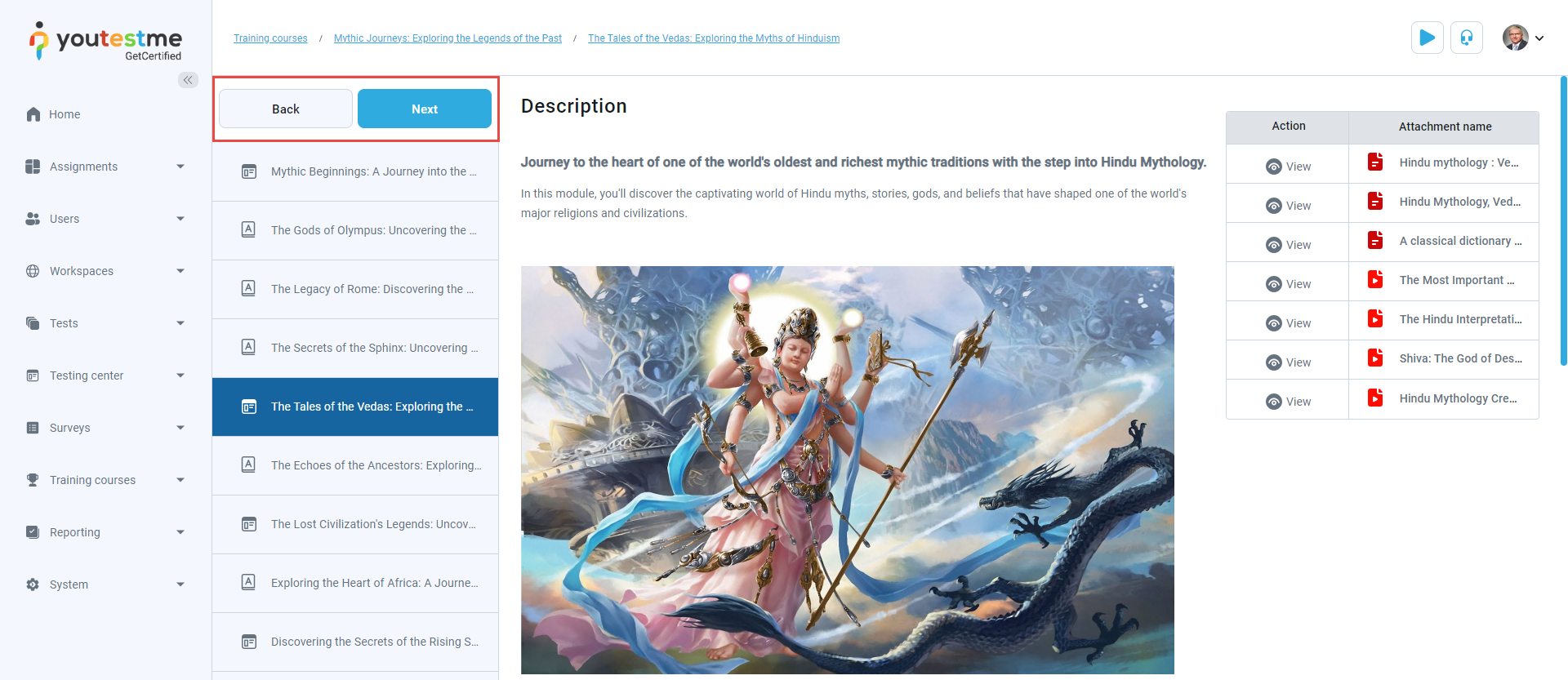
Task: View The Most Important attachment via eye icon
Action: click(x=1274, y=284)
